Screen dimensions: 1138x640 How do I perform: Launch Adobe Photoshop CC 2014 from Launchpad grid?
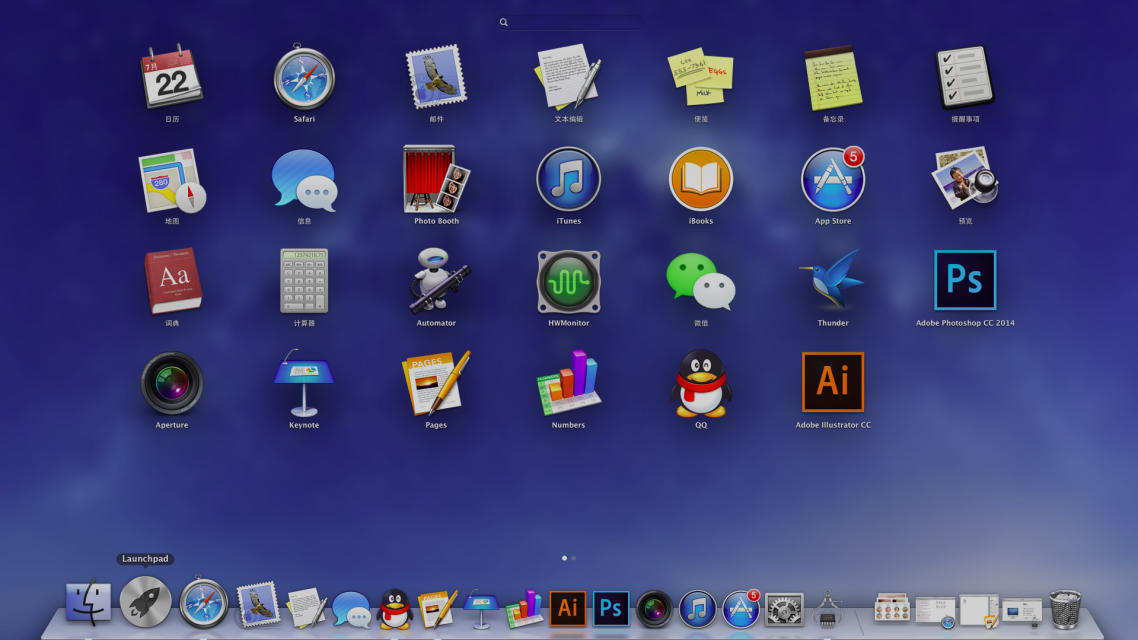pos(965,280)
